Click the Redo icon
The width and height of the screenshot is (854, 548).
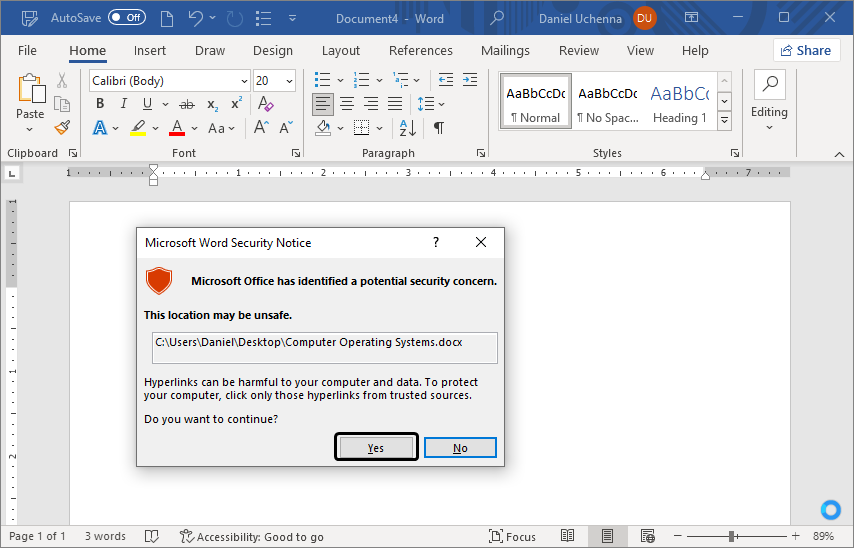tap(234, 19)
